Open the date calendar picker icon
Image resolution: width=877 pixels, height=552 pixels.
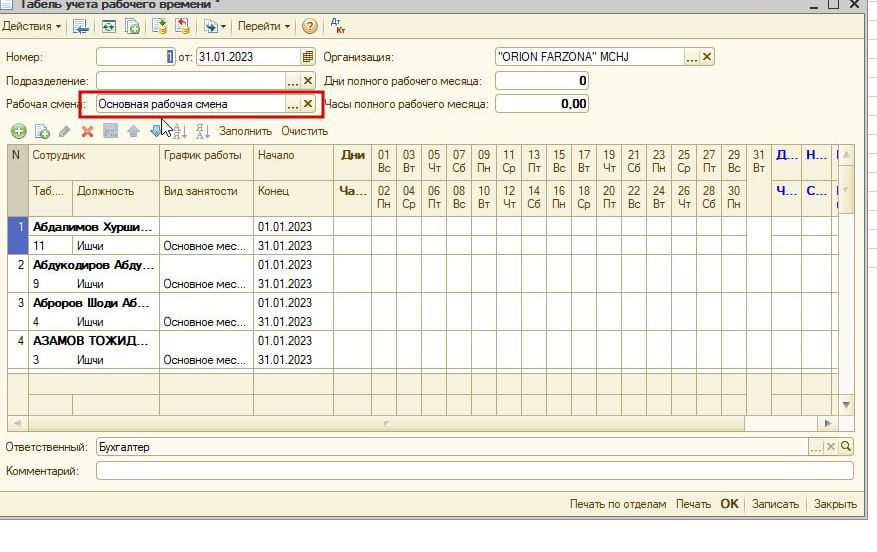tap(308, 56)
